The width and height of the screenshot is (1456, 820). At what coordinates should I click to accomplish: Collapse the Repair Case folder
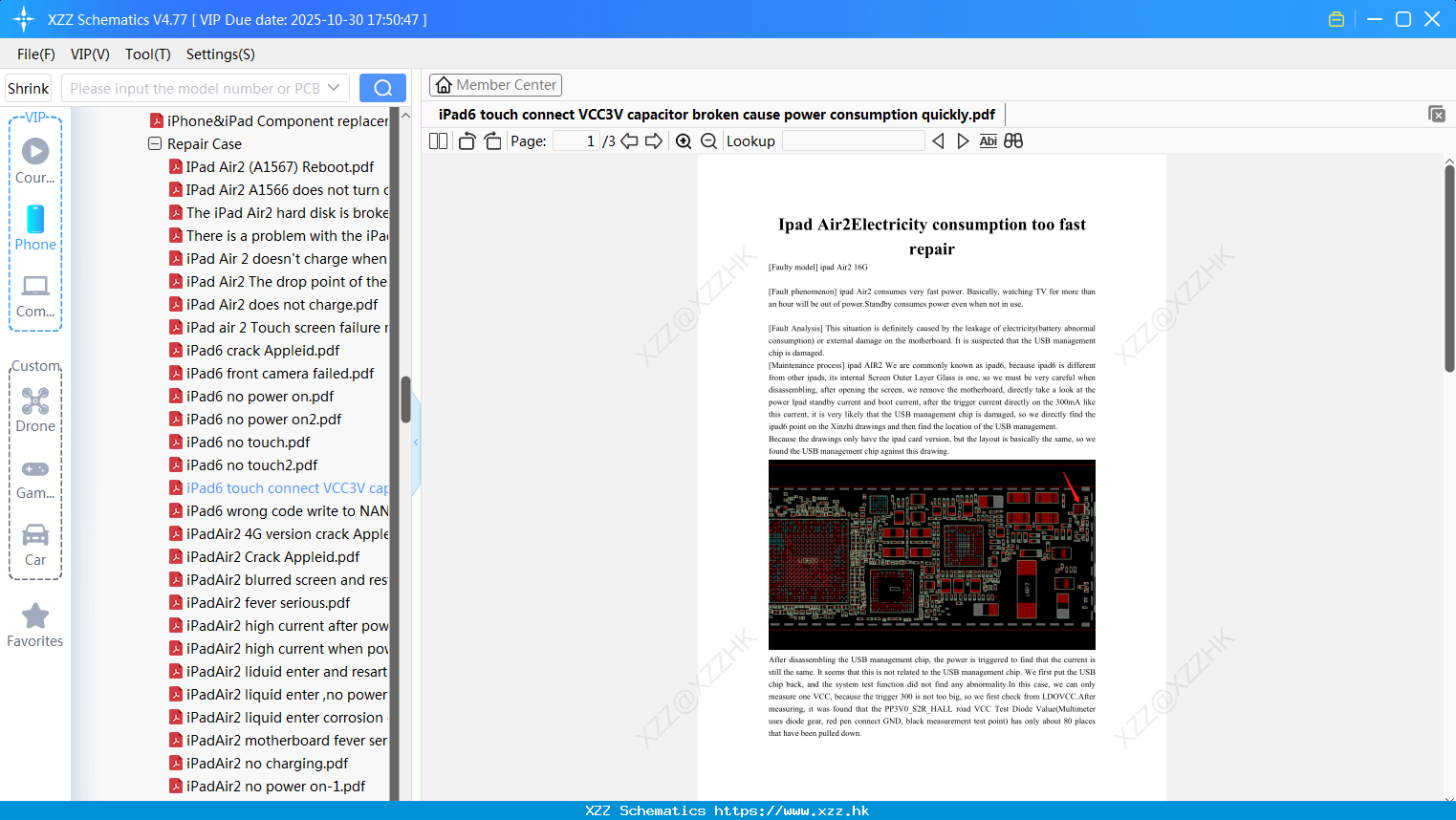155,144
